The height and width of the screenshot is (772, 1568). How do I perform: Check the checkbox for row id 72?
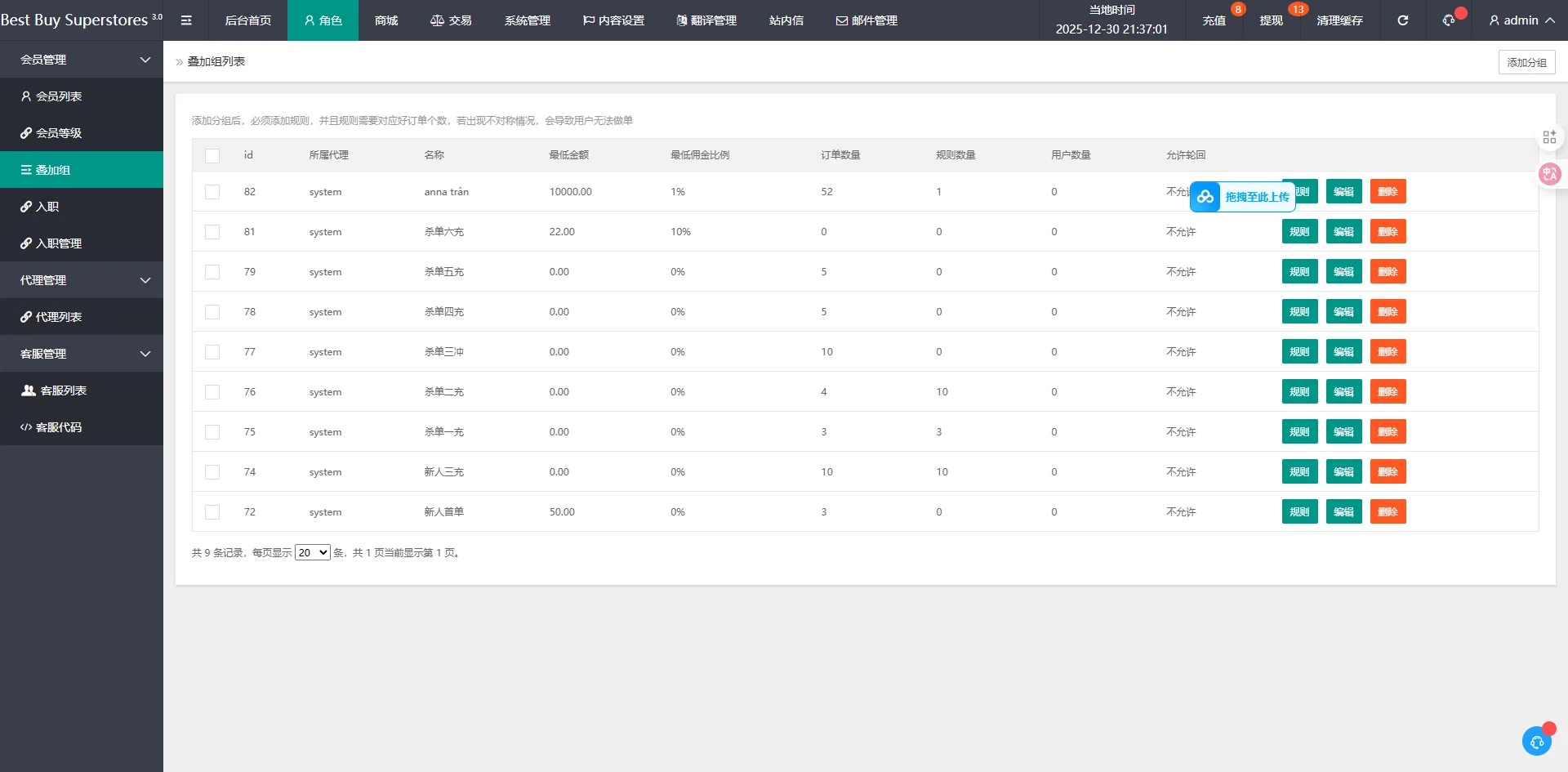tap(212, 512)
